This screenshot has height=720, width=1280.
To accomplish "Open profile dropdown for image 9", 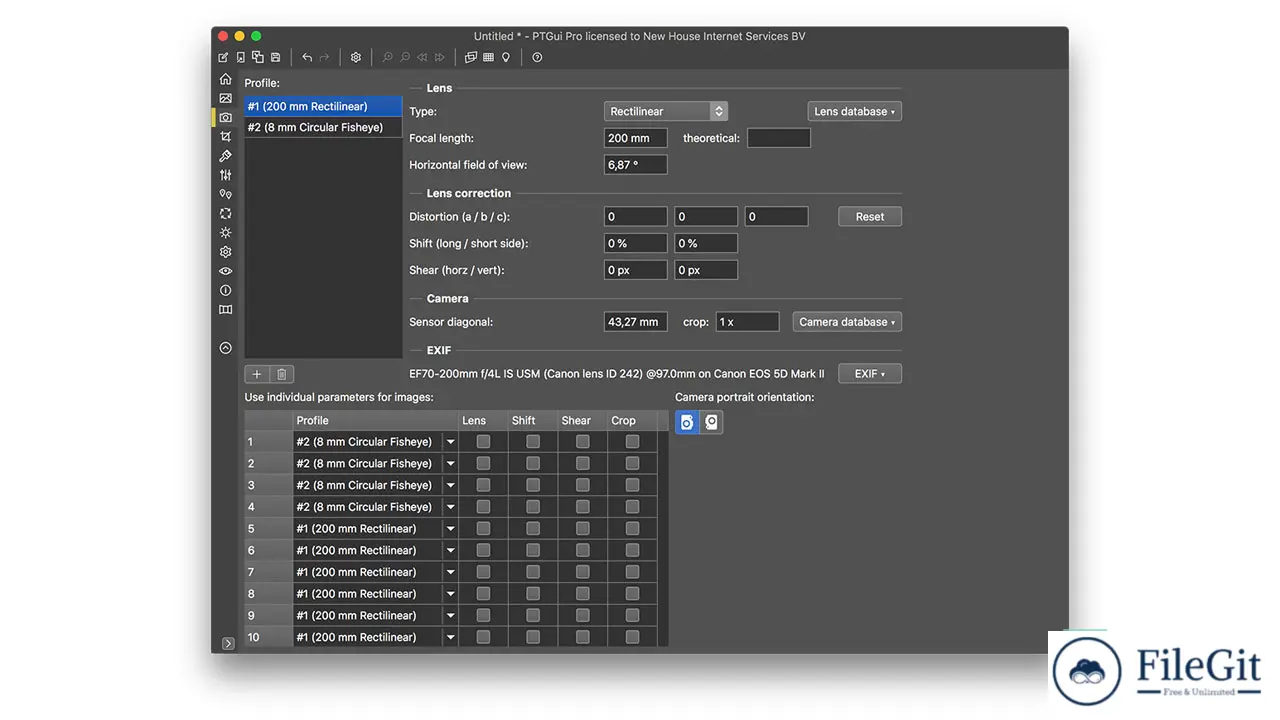I will pos(450,615).
